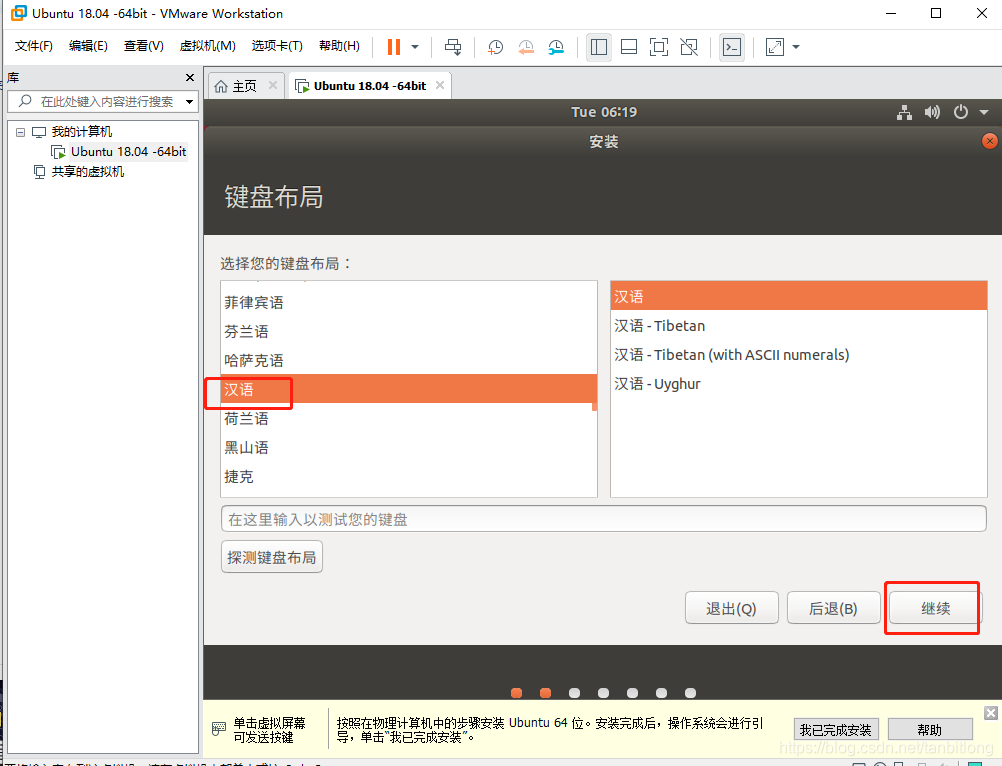Revert to previous snapshot icon
1002x766 pixels.
[x=526, y=47]
